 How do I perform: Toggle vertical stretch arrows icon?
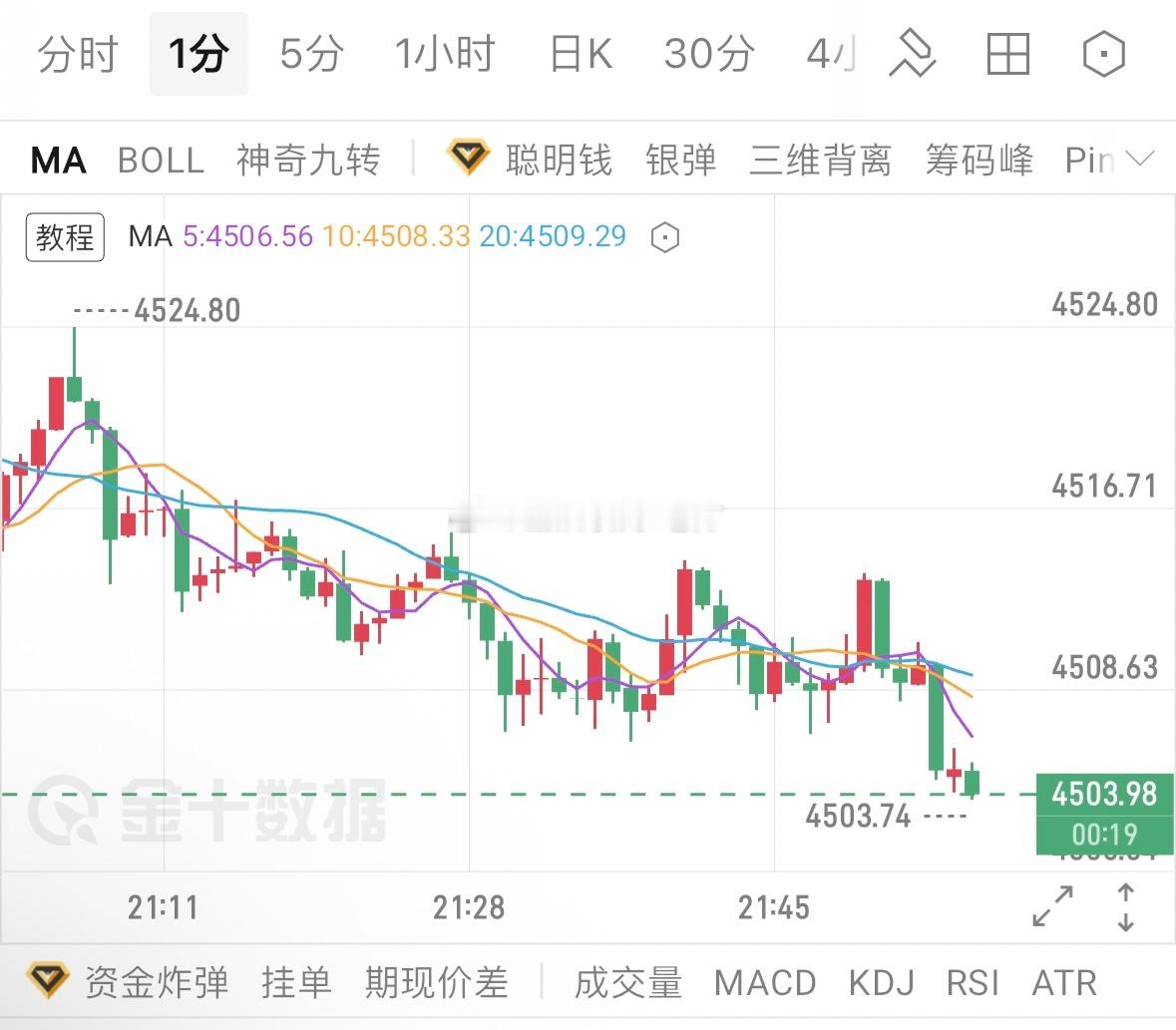click(1125, 907)
